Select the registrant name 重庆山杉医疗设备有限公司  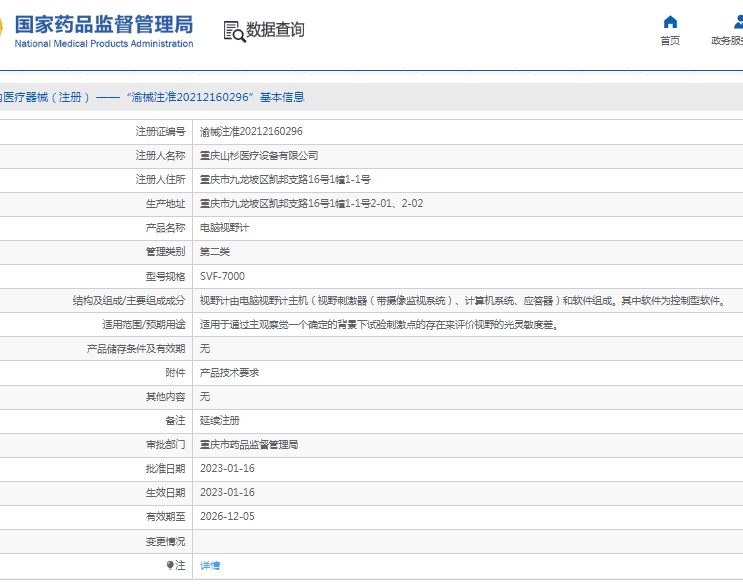pyautogui.click(x=259, y=155)
